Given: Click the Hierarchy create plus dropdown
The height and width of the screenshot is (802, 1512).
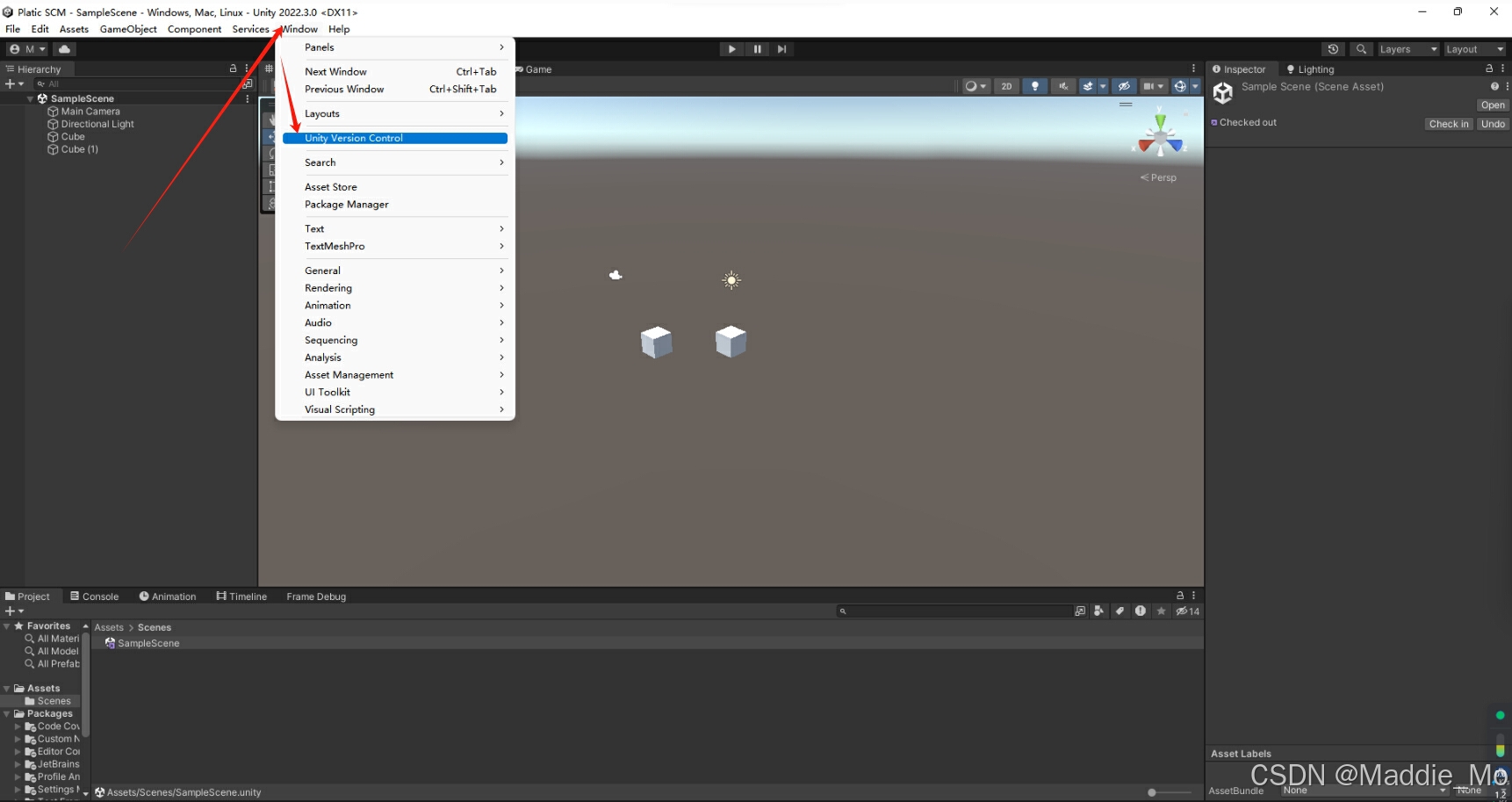Looking at the screenshot, I should (x=14, y=84).
